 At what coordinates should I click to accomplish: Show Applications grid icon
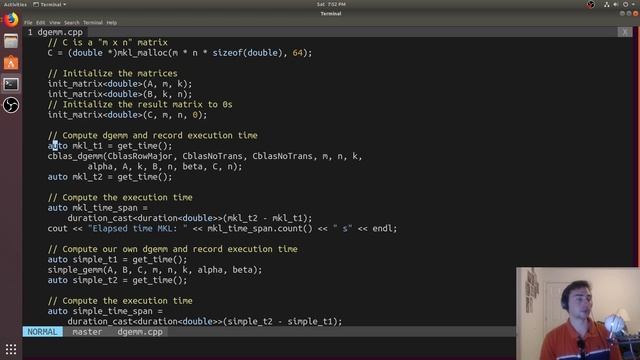[x=11, y=349]
